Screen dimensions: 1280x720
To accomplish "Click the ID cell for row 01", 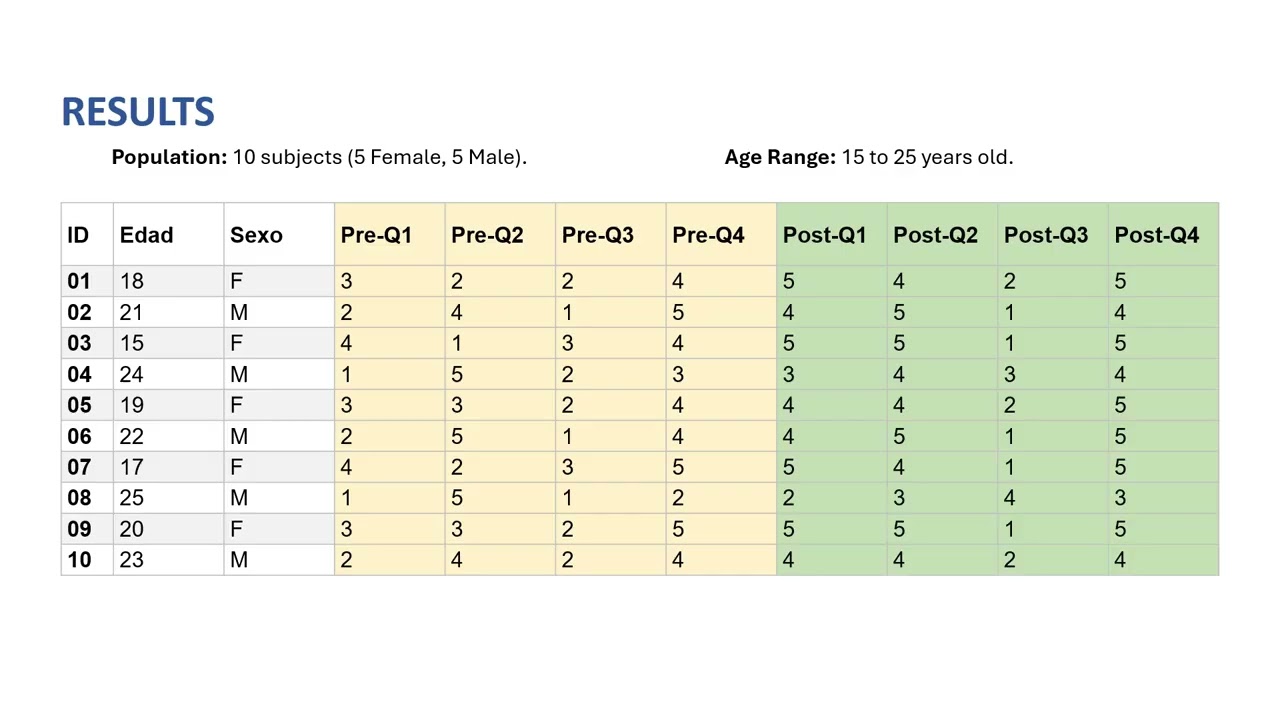I will coord(87,281).
